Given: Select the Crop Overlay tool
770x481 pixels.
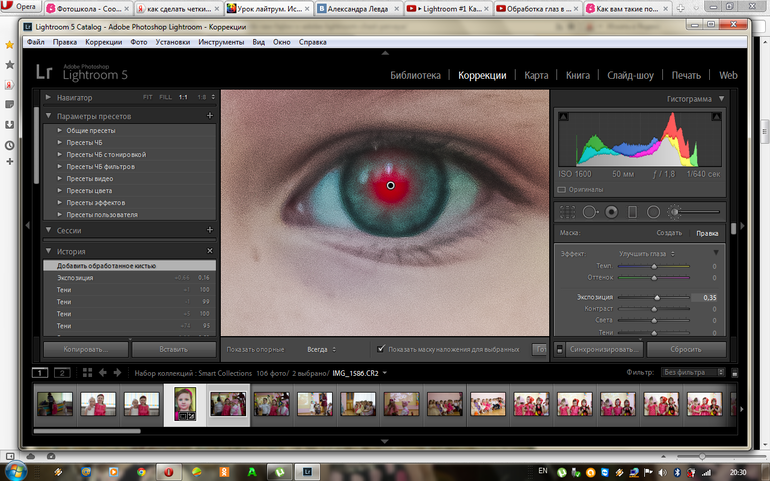Looking at the screenshot, I should [567, 212].
